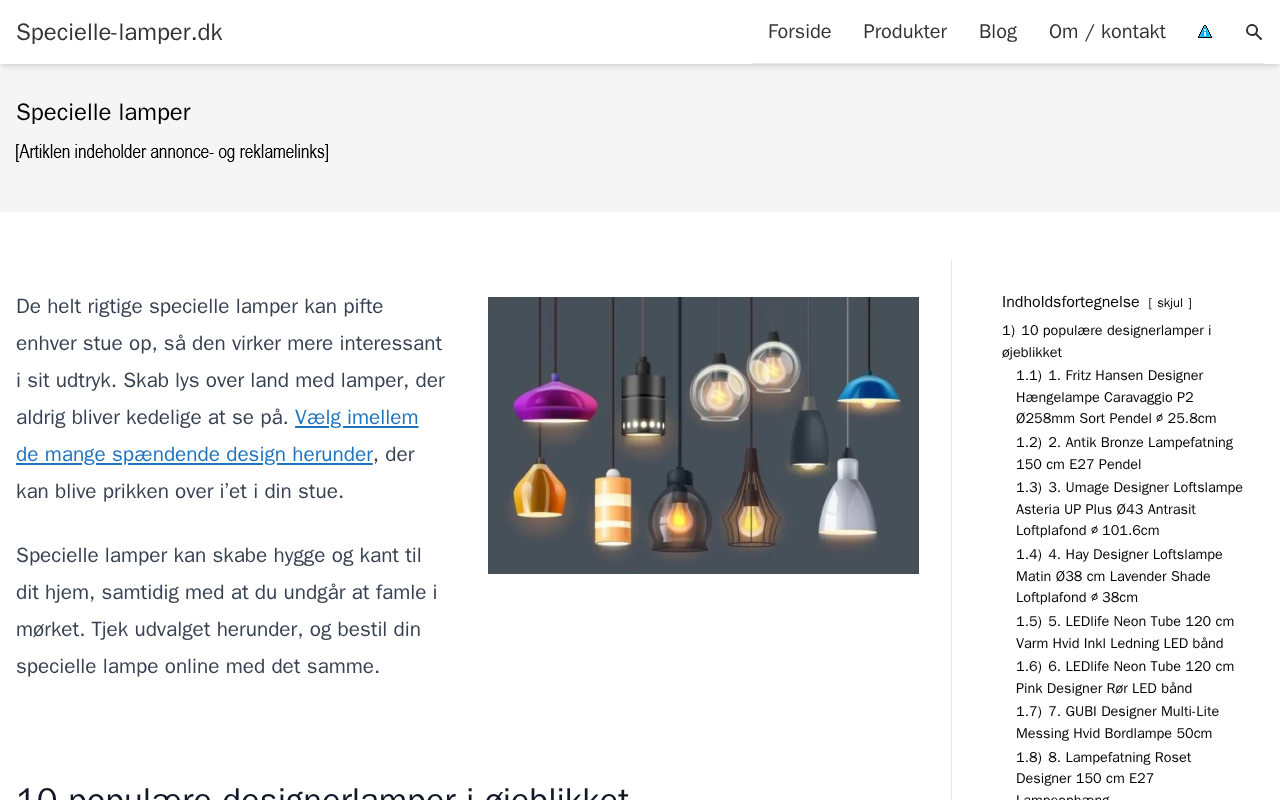Hide the table of contents via skjul

click(x=1170, y=303)
